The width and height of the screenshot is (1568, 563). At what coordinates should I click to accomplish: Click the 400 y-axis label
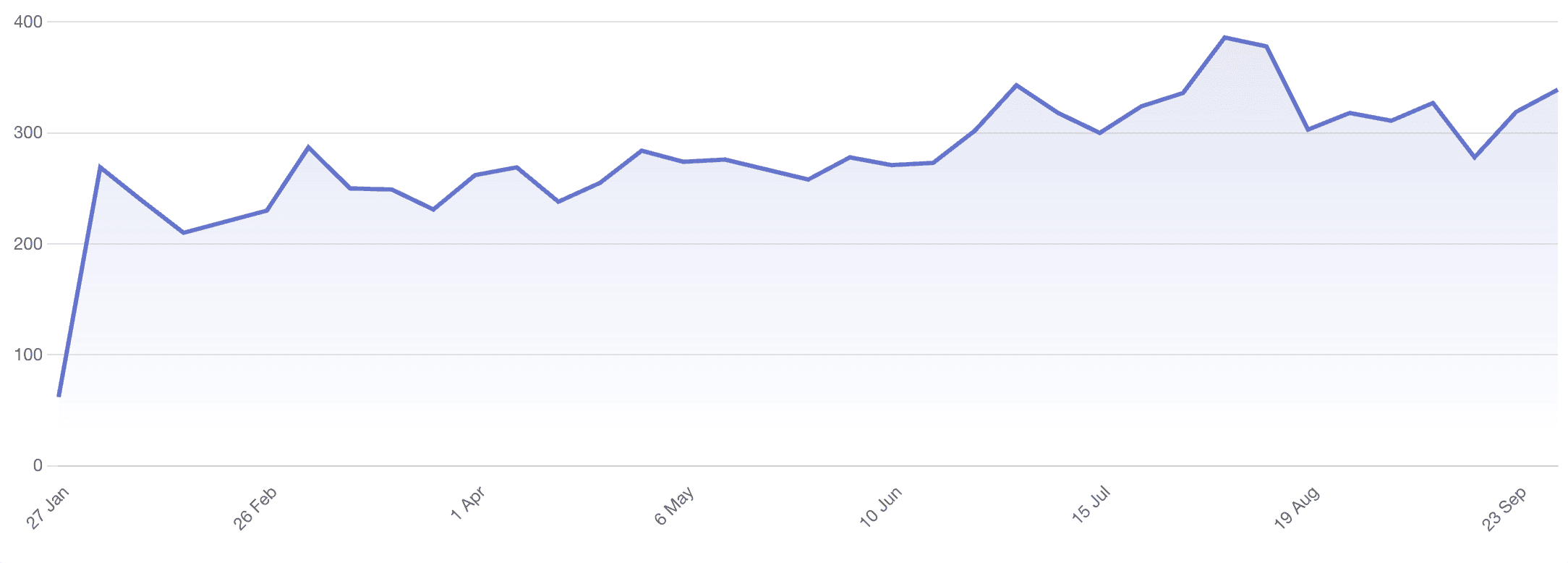tap(28, 22)
